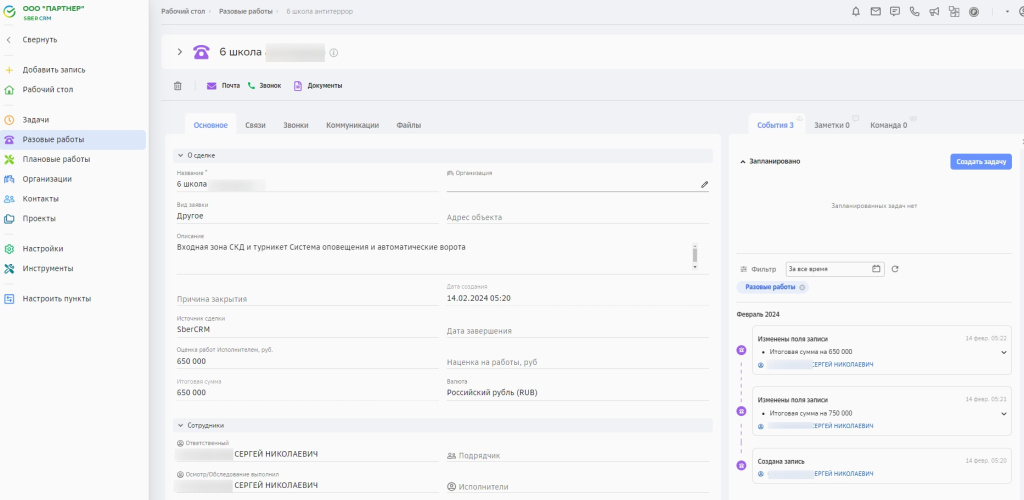Click the megaphone announcements icon
This screenshot has height=500, width=1024.
(x=934, y=12)
